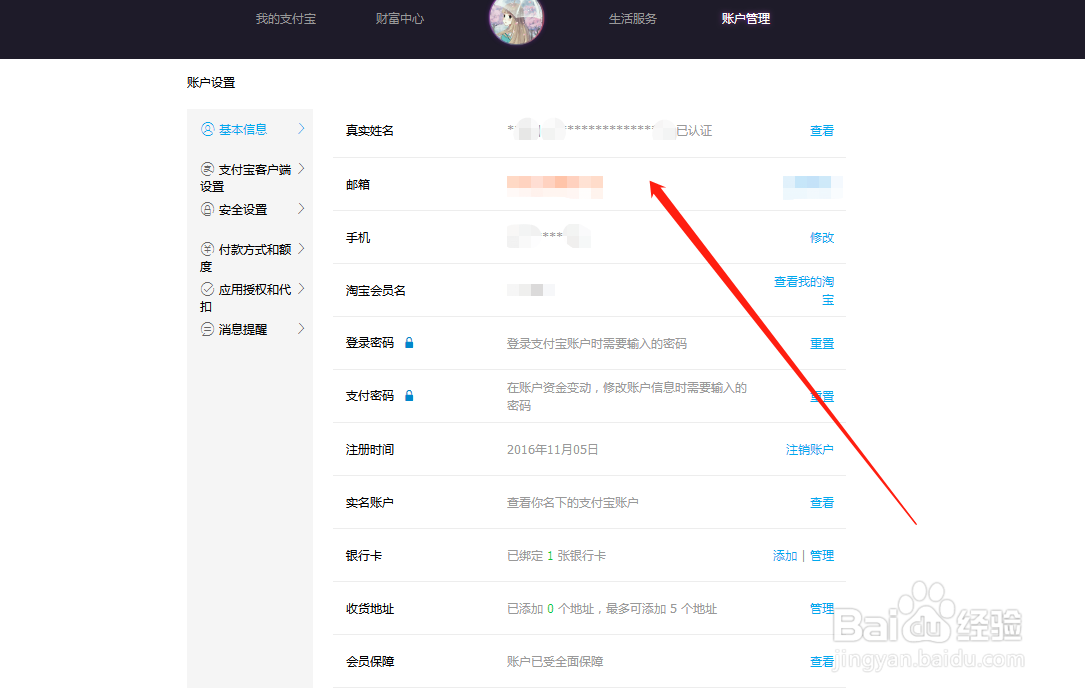Click the ¥ coin icon for 付款方式和额度

207,248
